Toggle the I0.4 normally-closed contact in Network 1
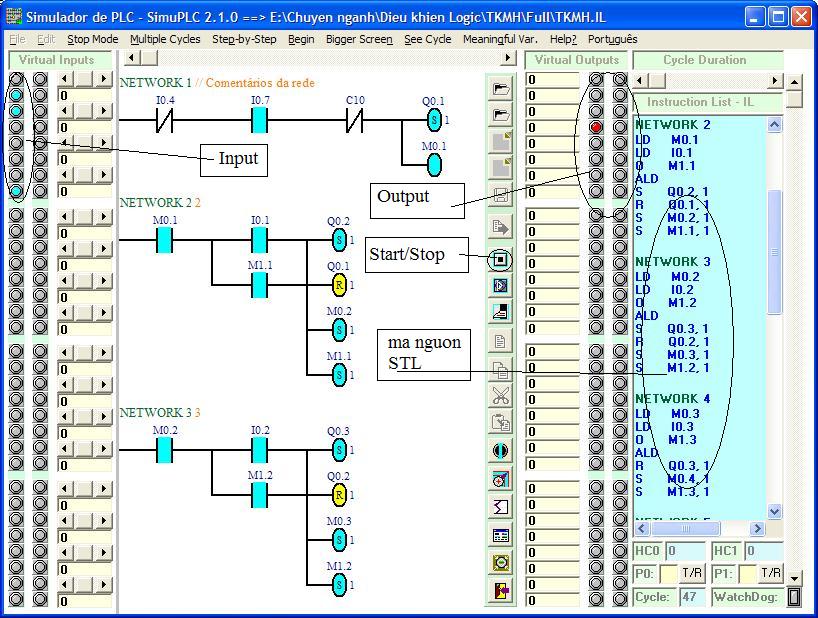The height and width of the screenshot is (618, 818). tap(162, 121)
